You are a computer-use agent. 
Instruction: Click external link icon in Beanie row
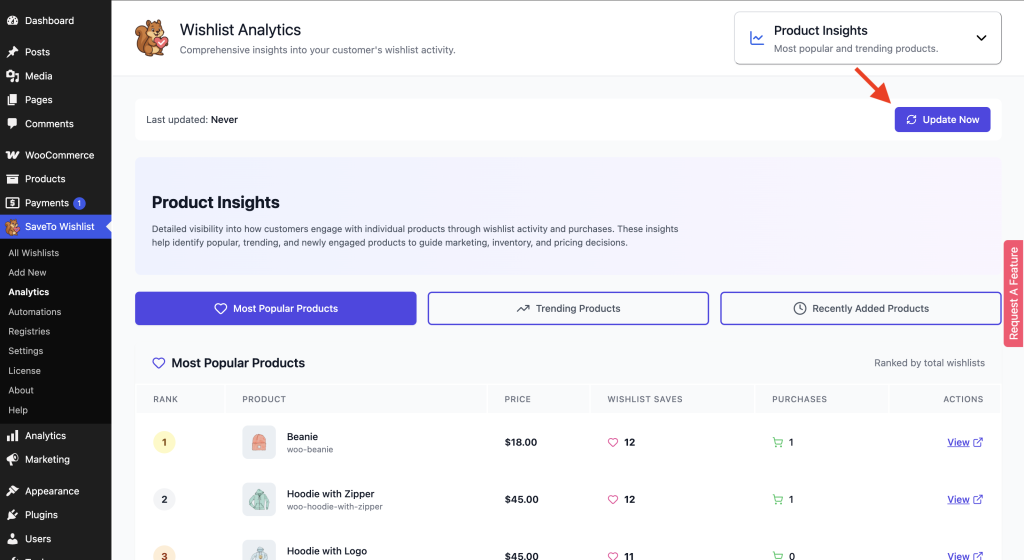pos(978,443)
